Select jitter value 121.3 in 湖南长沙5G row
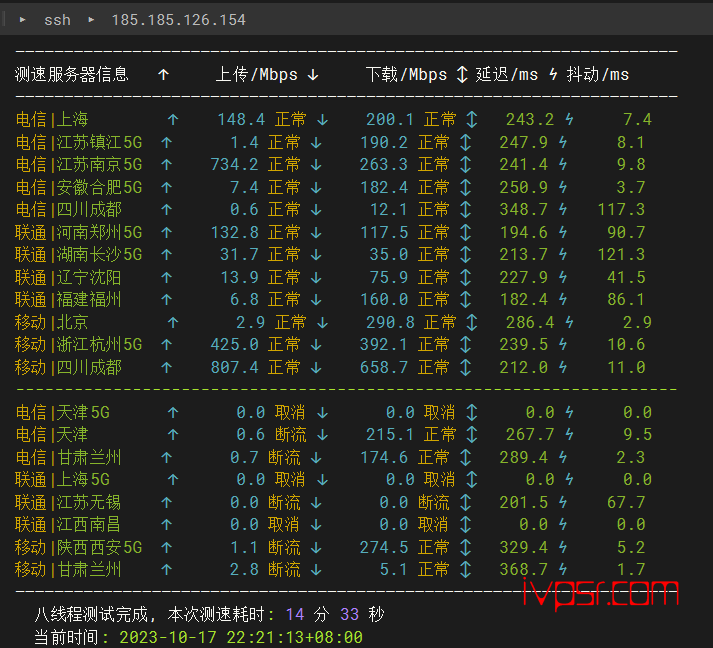 click(621, 254)
